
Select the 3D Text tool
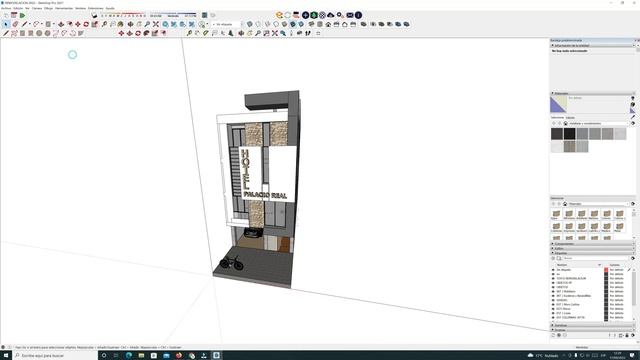pyautogui.click(x=231, y=33)
